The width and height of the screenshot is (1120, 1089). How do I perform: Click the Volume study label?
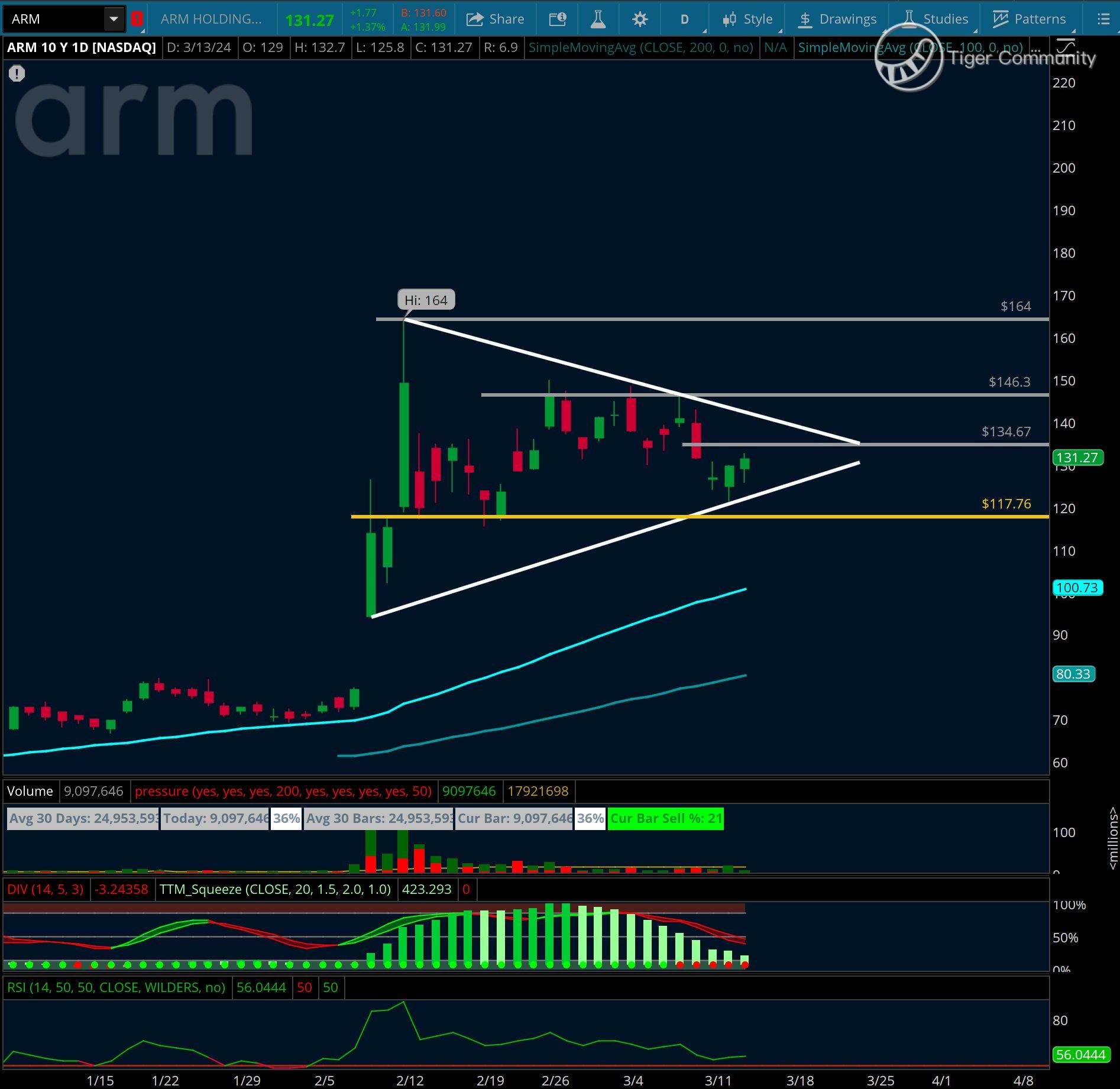pyautogui.click(x=30, y=791)
